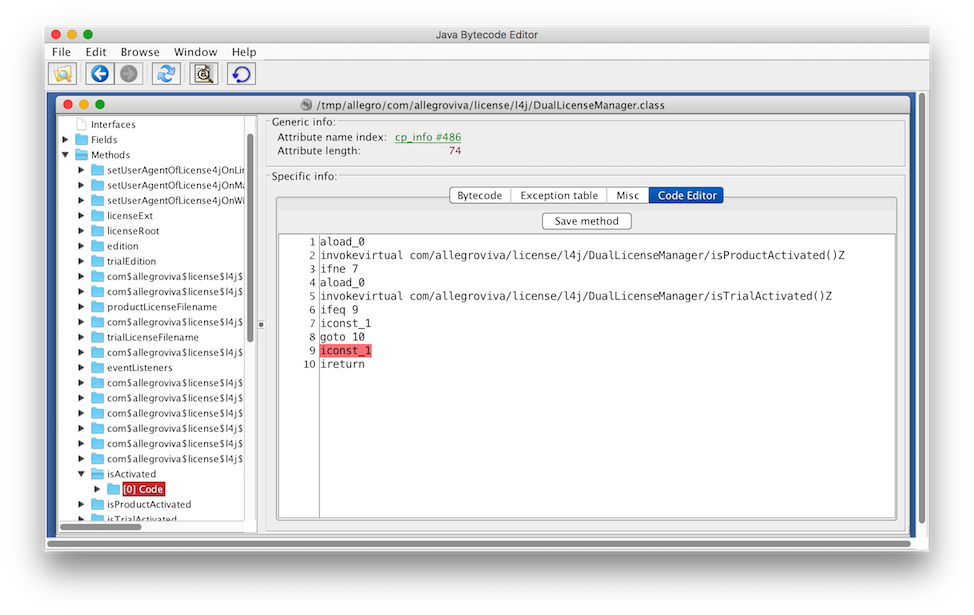Screen dimensions: 974x615
Task: Click the main window vertical scrollbar
Action: tap(922, 308)
